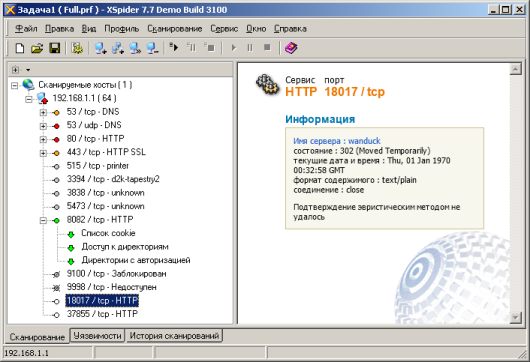Select the highlighted 18017 / tcp - HTTP row
This screenshot has height=362, width=530.
[102, 300]
